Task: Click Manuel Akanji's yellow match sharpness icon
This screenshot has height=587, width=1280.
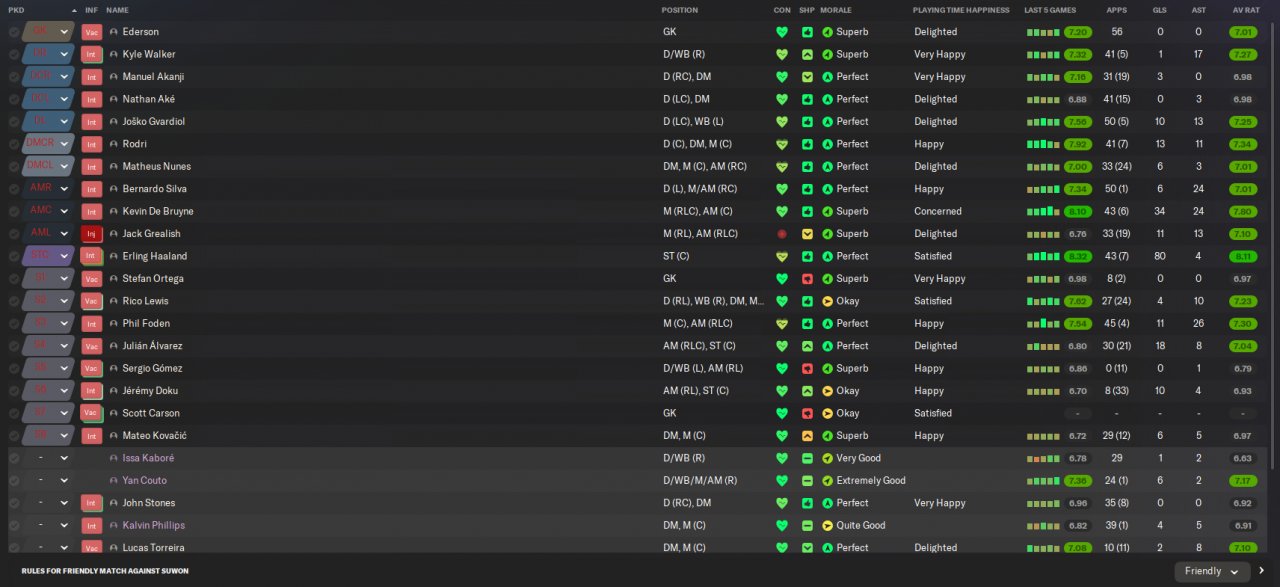Action: click(x=807, y=77)
